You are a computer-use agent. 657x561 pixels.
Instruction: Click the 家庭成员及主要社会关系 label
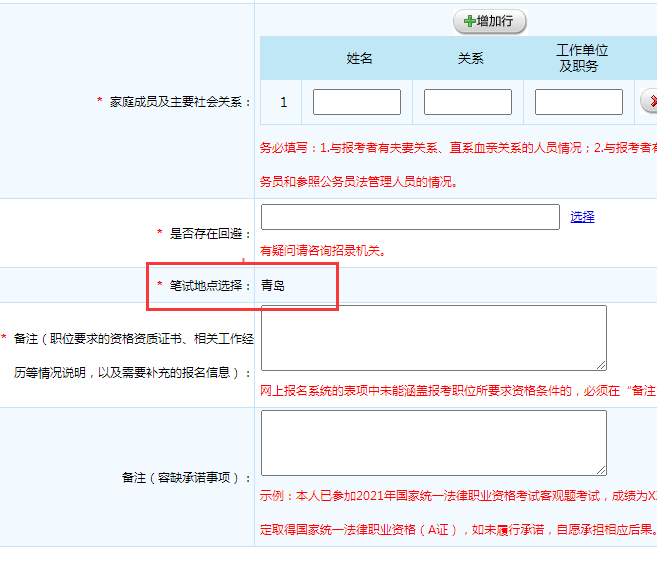click(180, 102)
